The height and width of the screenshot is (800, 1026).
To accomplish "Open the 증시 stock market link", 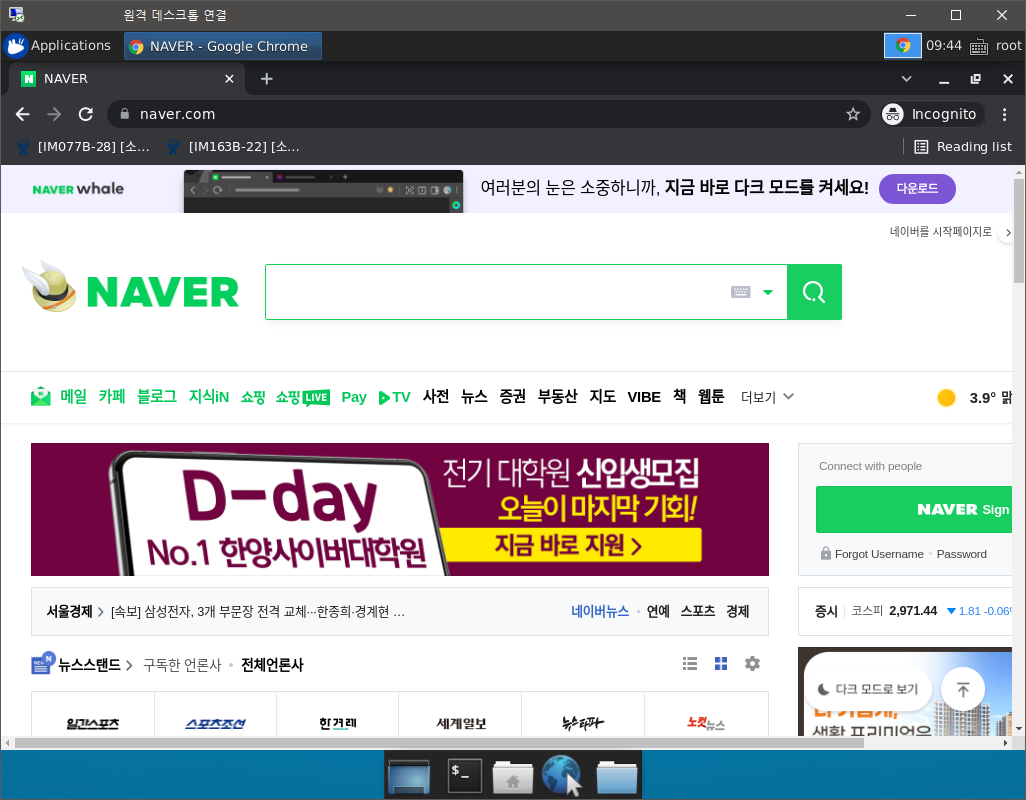I will (x=826, y=611).
